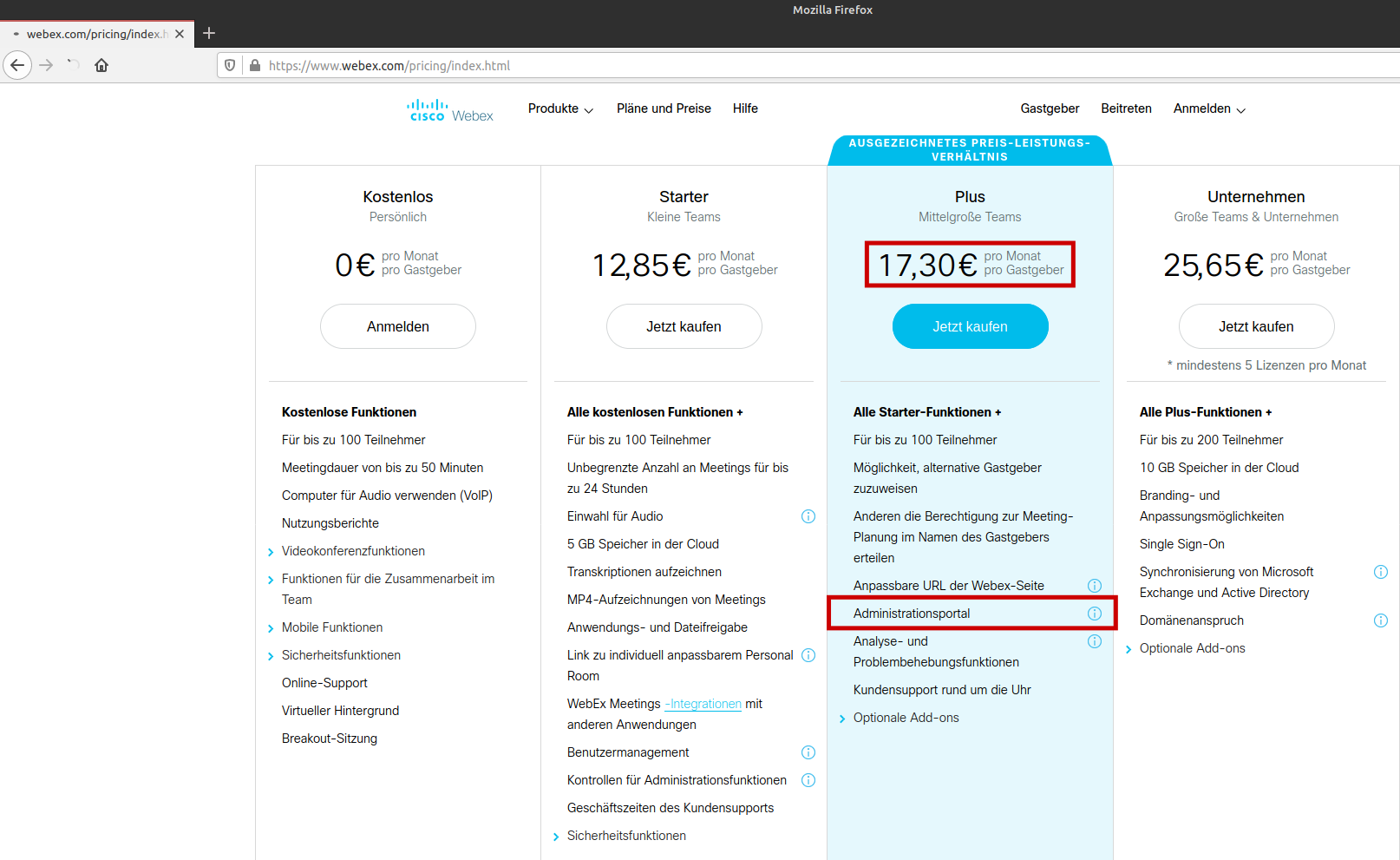Open the Integrationen hyperlink
This screenshot has height=860, width=1400.
(x=703, y=704)
